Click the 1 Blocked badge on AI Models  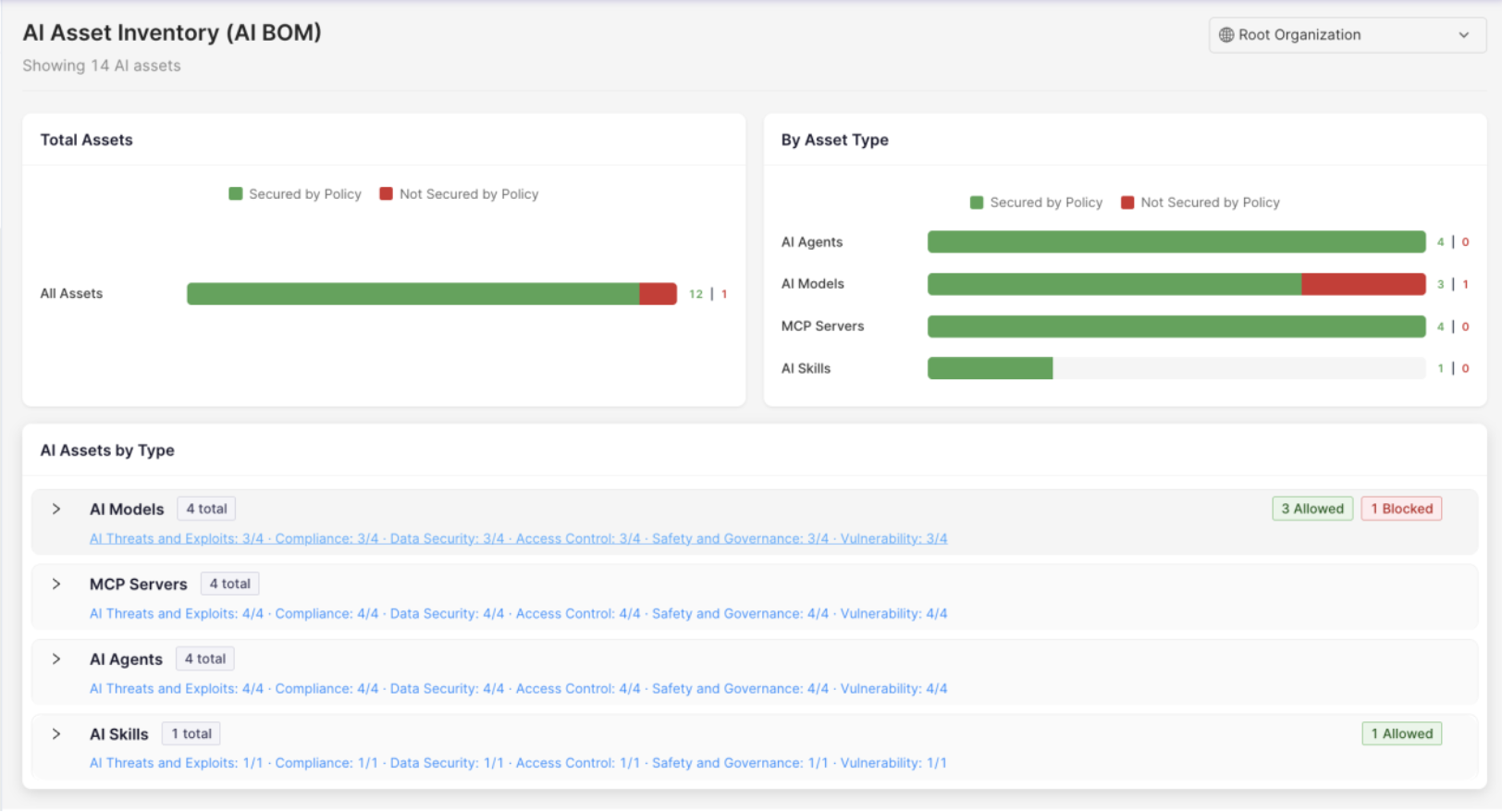(x=1401, y=509)
